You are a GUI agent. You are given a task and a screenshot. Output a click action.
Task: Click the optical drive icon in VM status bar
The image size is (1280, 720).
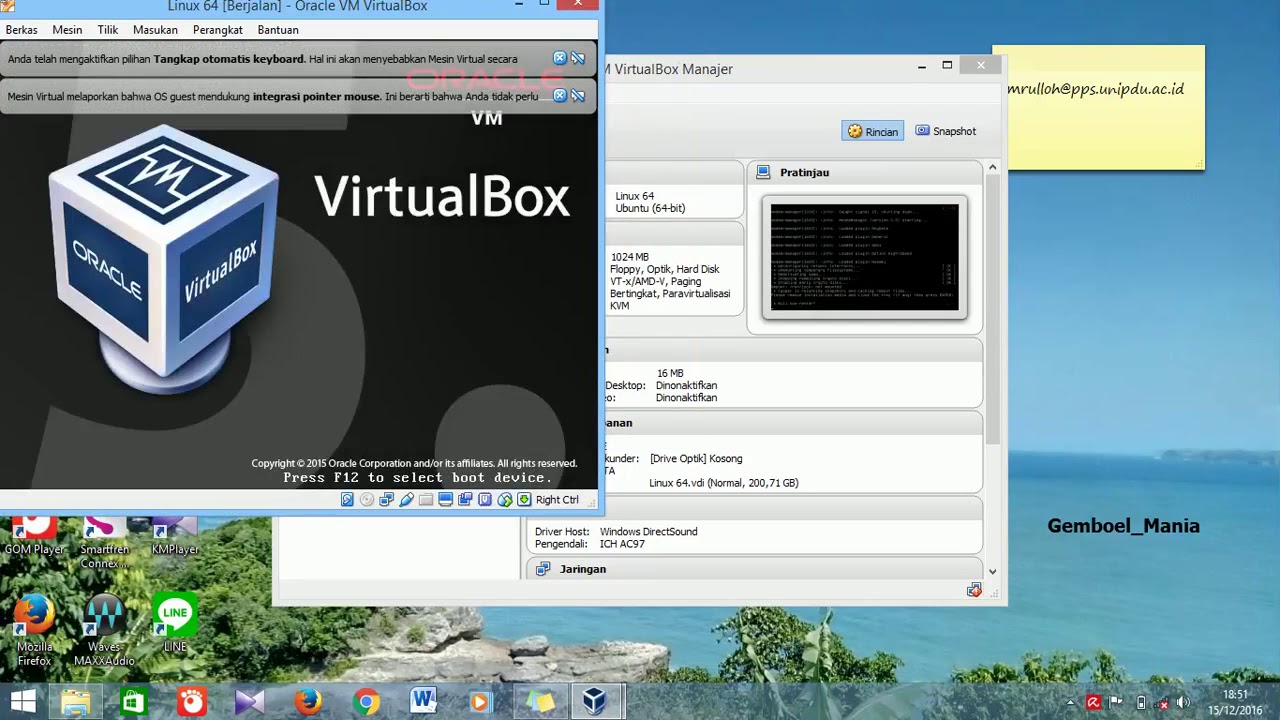click(367, 500)
